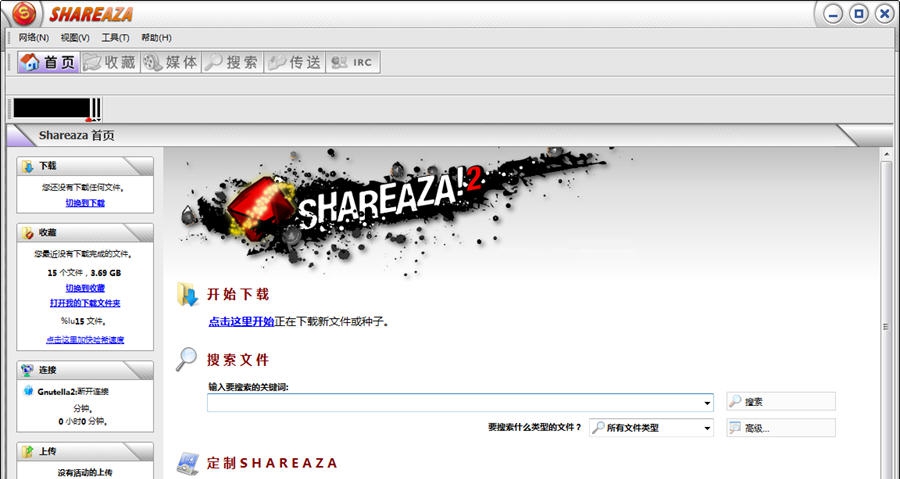This screenshot has width=900, height=479.
Task: Click the 下载 panel header
Action: [x=85, y=166]
